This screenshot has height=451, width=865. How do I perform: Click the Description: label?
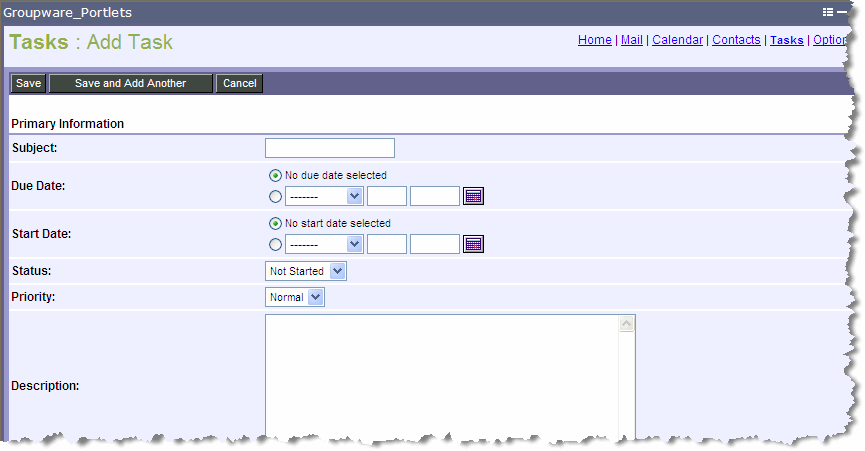(x=45, y=385)
